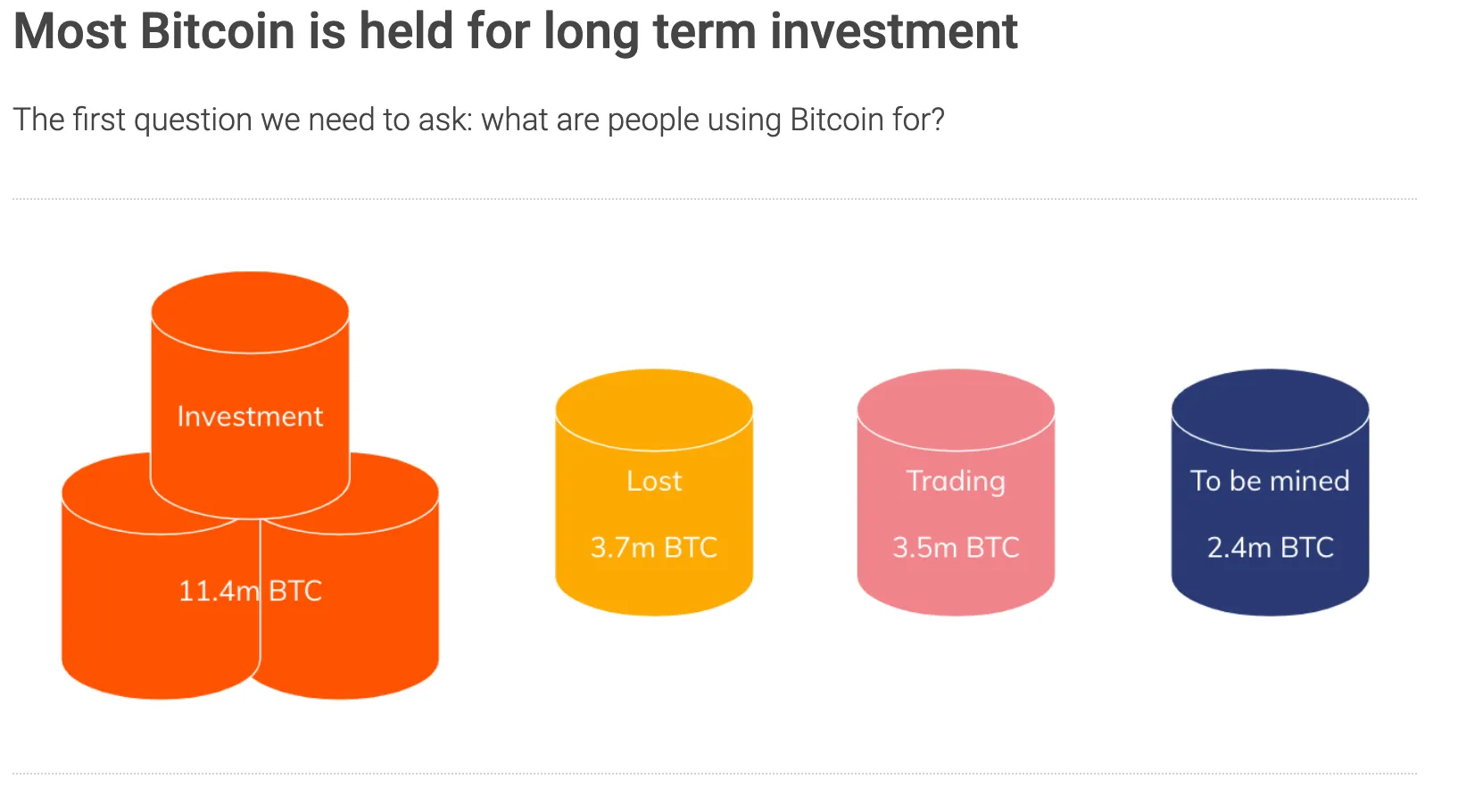Screen dimensions: 1458x812
Task: Click the '3.7m BTC' value label
Action: tap(654, 547)
